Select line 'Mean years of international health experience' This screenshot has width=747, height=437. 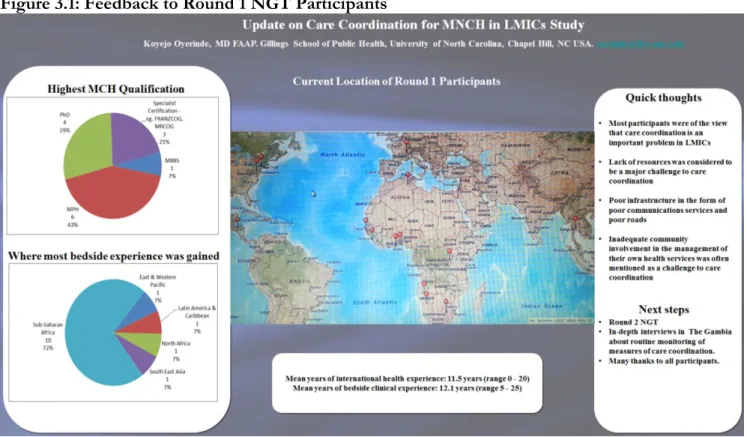(407, 379)
